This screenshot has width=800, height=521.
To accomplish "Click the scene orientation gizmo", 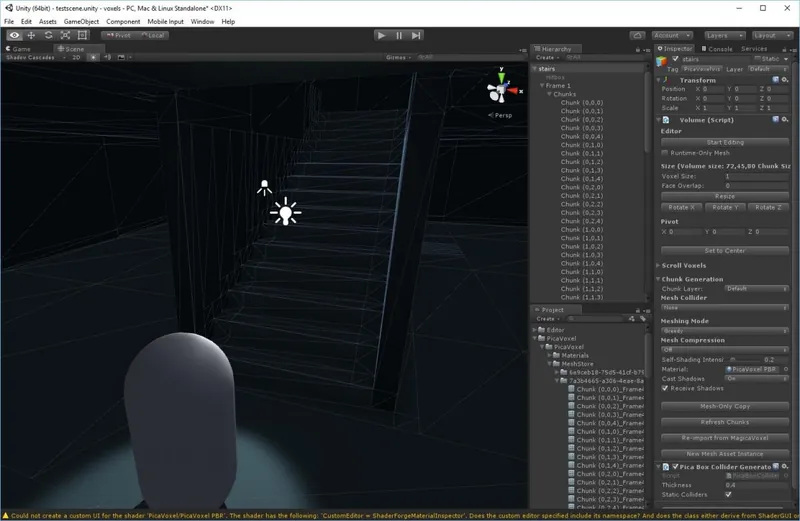I will pyautogui.click(x=502, y=90).
